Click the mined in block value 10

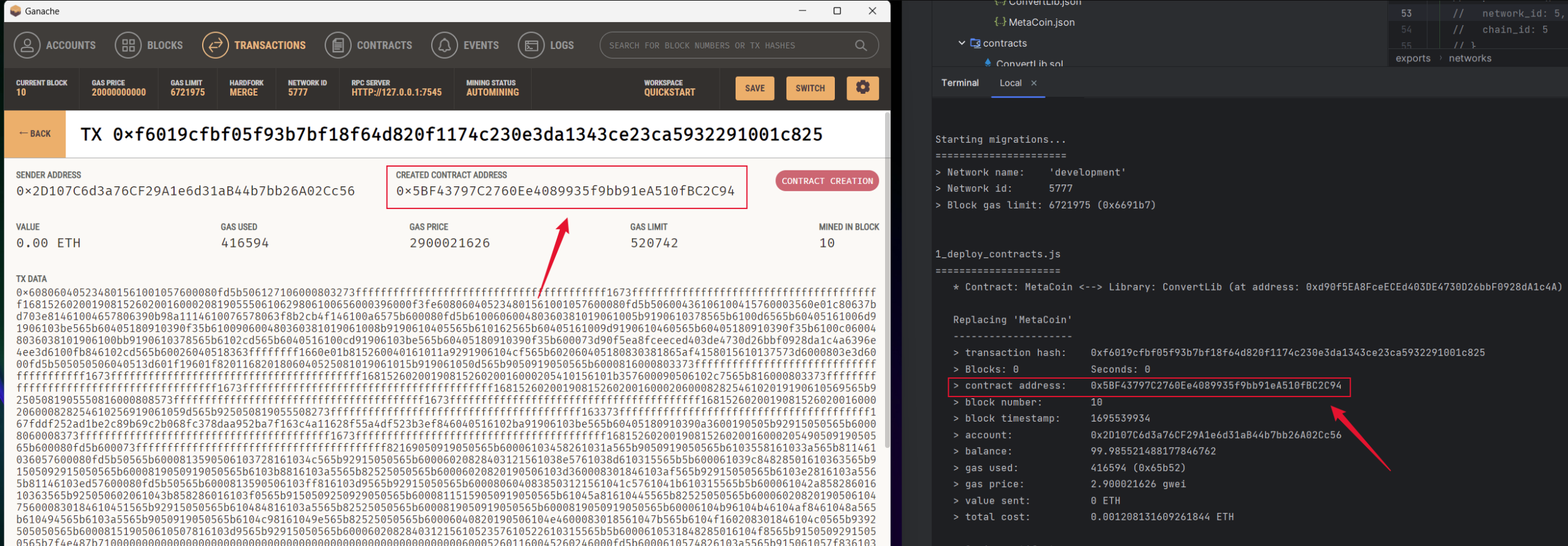(827, 243)
